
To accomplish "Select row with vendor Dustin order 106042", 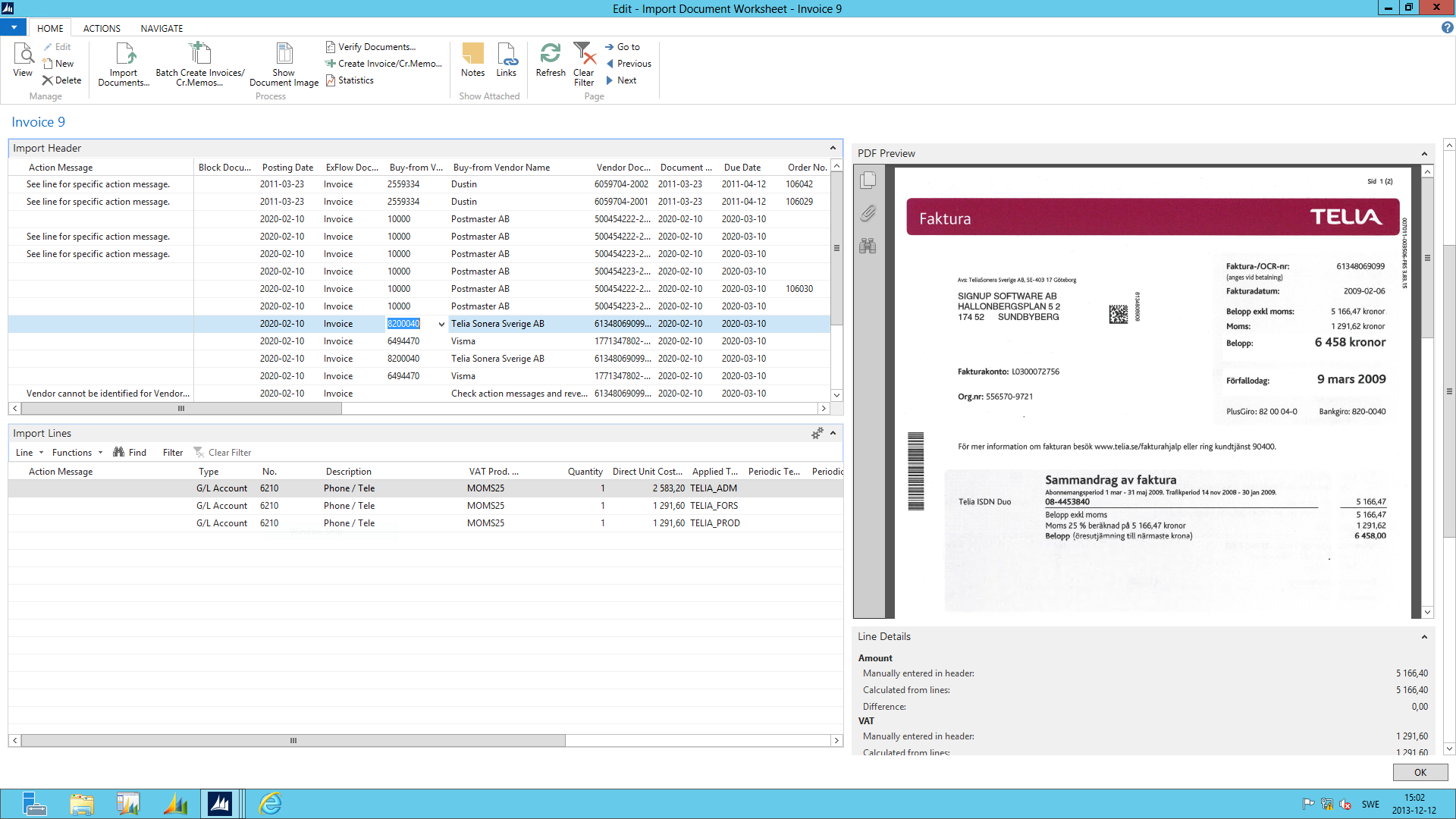I will tap(419, 184).
